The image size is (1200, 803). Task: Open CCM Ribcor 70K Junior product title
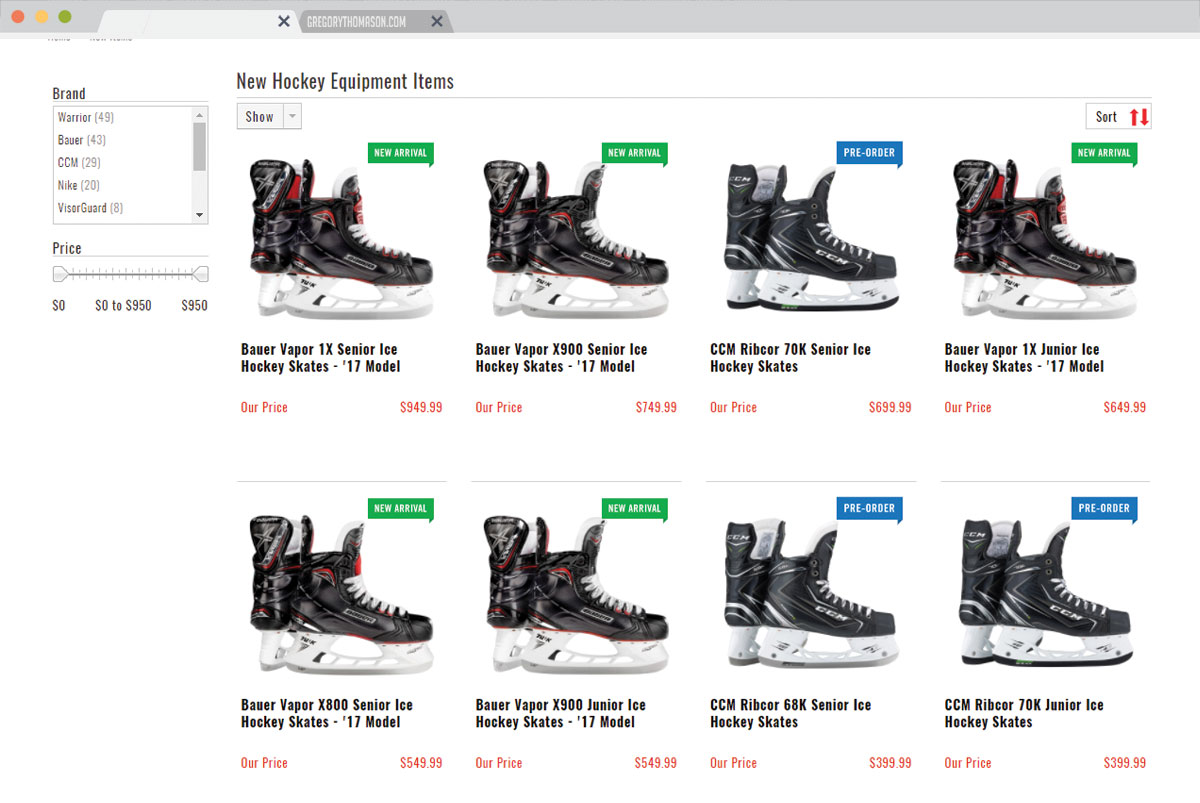[x=1024, y=713]
